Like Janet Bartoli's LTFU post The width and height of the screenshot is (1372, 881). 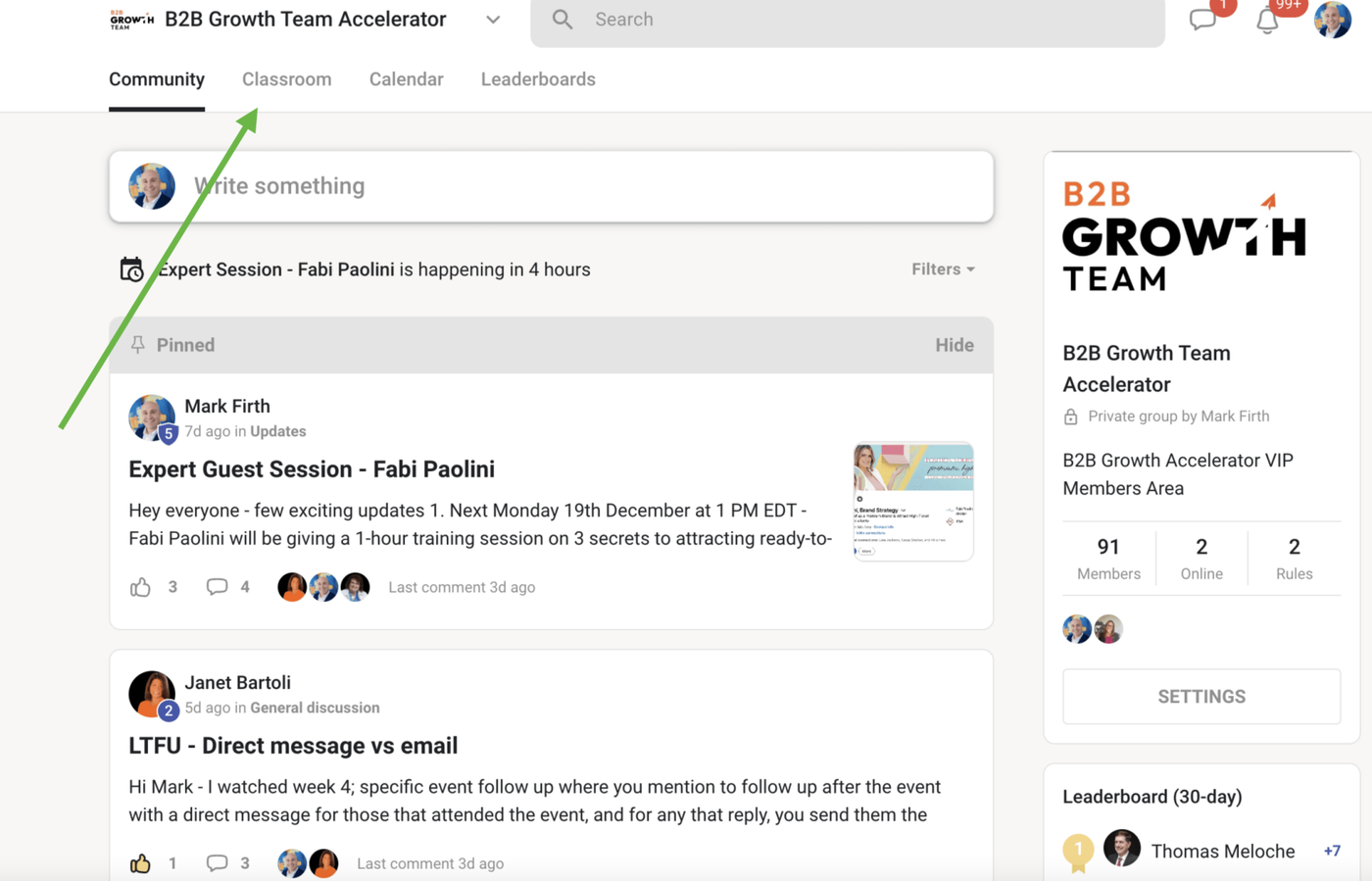click(141, 863)
